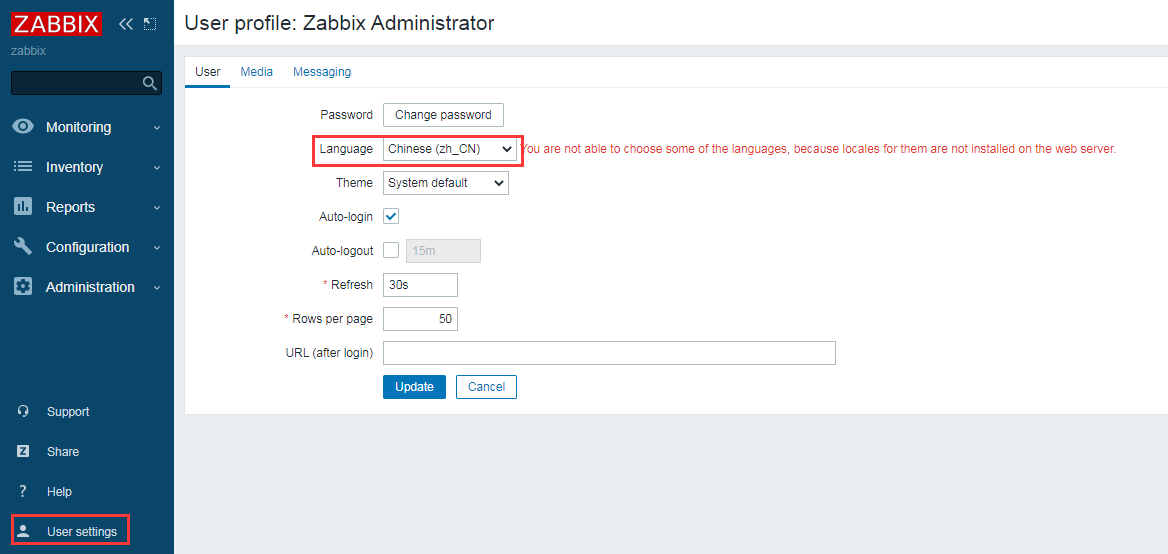Screen dimensions: 1168x554
Task: Uncheck the Auto-login checkbox
Action: [391, 216]
